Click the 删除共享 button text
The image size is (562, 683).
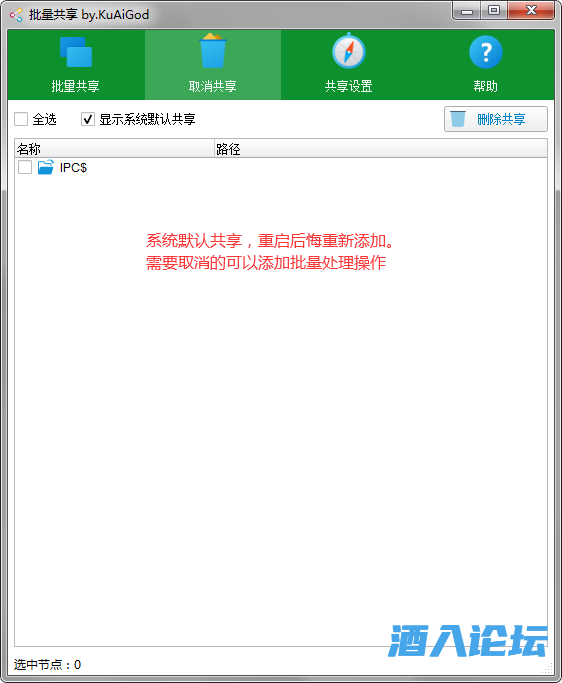(x=501, y=119)
